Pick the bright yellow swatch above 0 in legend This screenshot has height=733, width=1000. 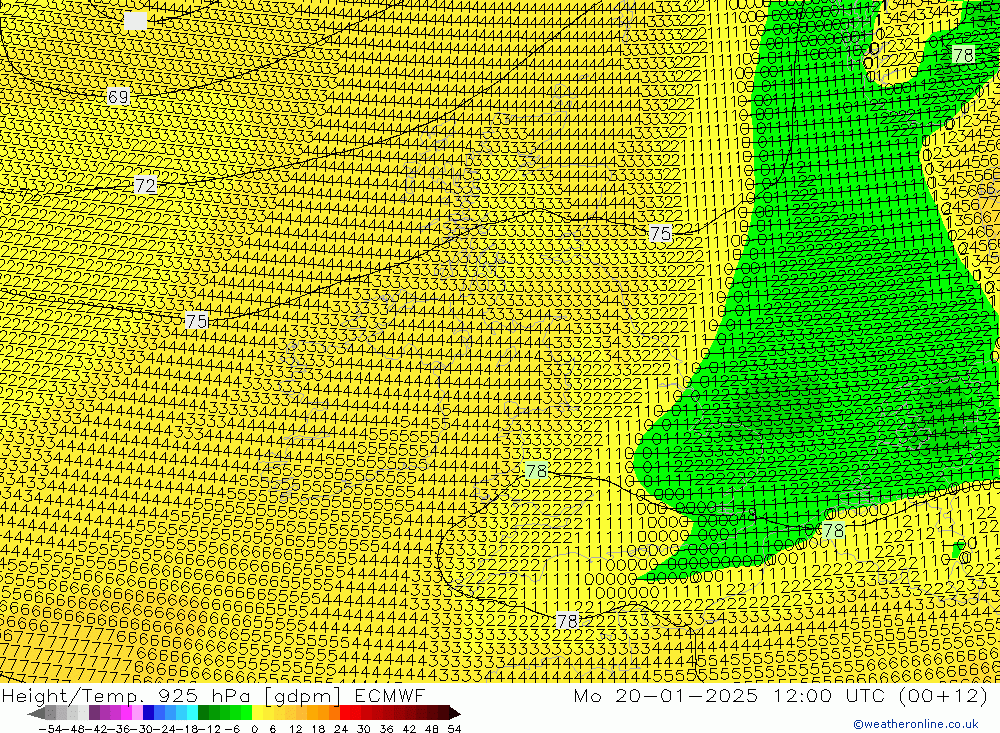tap(258, 713)
